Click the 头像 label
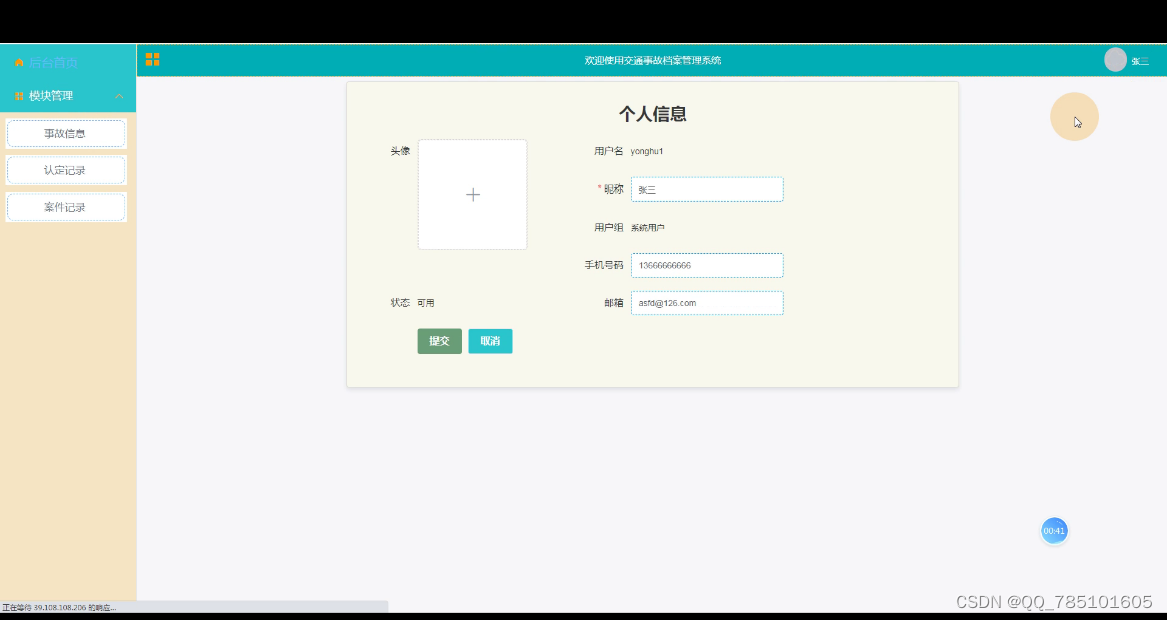The image size is (1167, 620). point(400,151)
